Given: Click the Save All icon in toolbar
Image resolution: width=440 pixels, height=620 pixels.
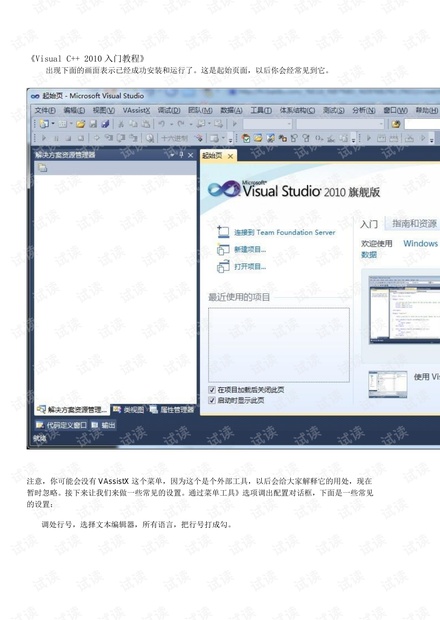Looking at the screenshot, I should [105, 124].
